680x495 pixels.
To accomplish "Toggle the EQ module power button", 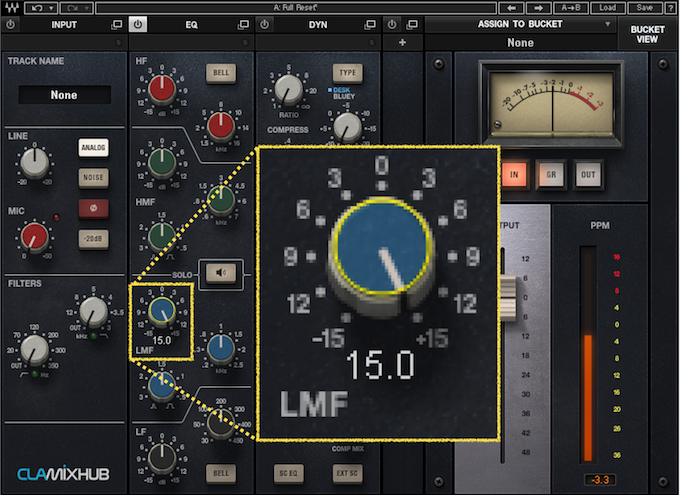I will pos(138,25).
